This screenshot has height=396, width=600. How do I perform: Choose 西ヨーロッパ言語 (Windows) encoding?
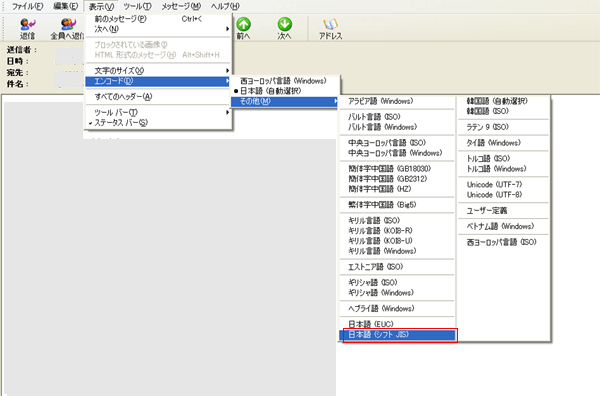[x=285, y=81]
